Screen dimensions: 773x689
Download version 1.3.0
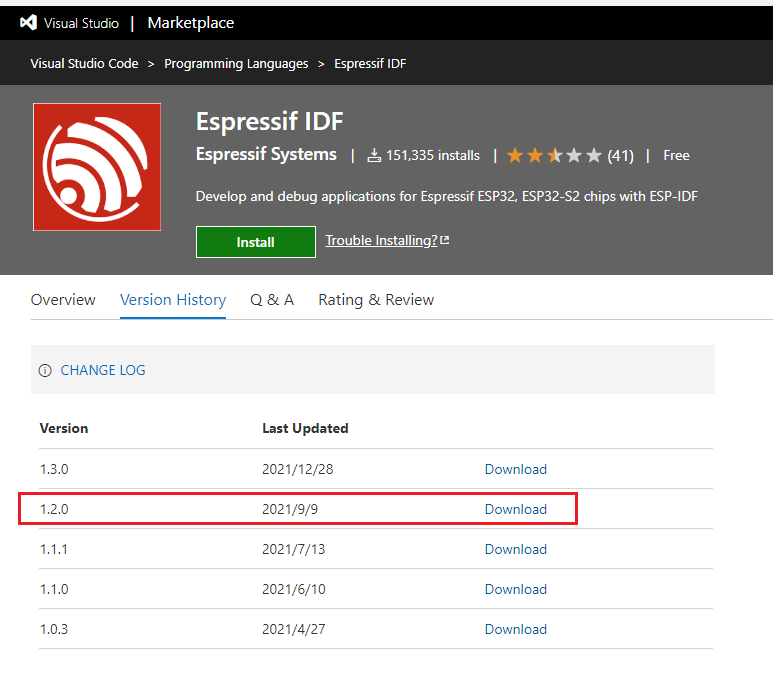tap(516, 469)
